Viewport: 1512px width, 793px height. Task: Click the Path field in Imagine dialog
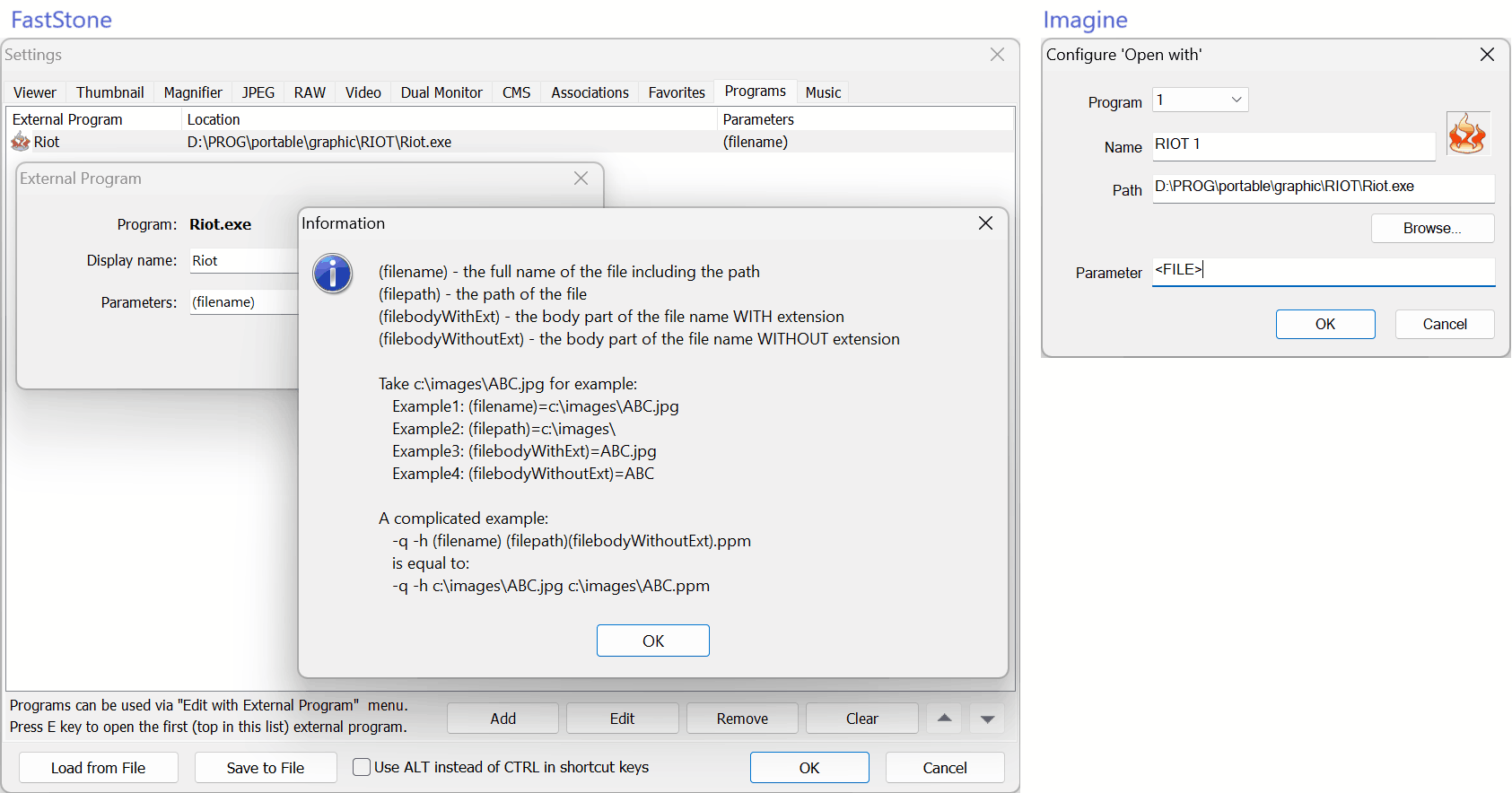1324,187
